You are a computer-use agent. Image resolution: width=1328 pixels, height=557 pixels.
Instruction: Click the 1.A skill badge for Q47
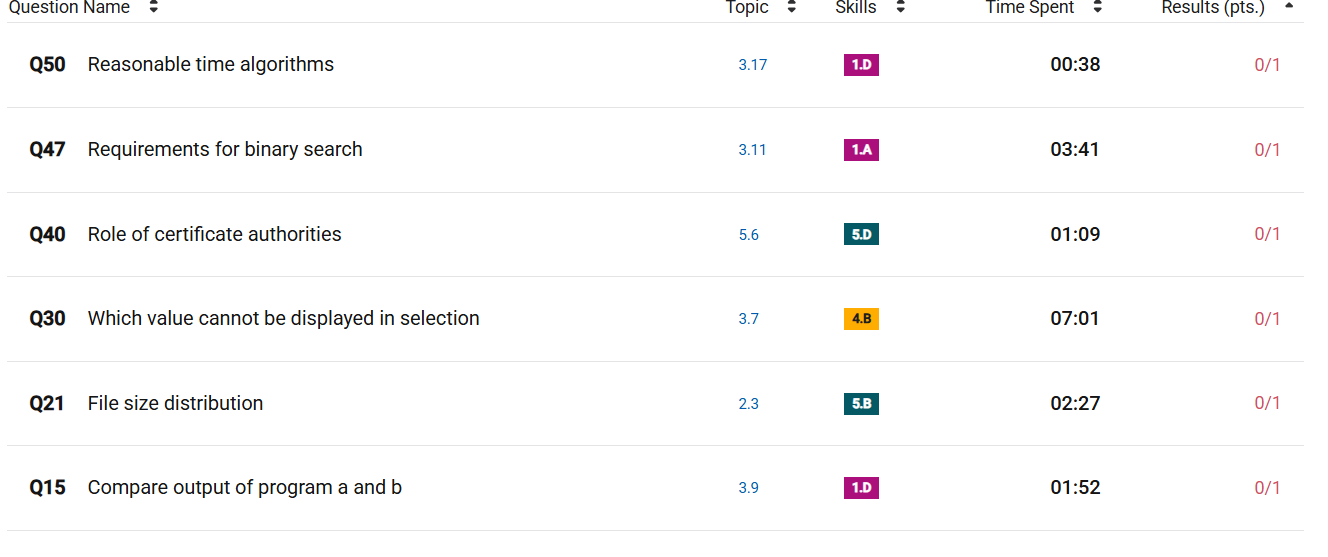coord(861,150)
